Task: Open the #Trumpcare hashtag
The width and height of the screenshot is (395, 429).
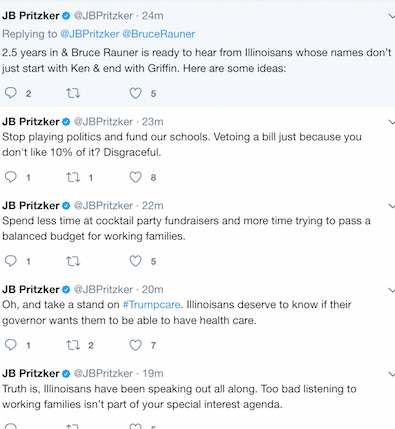Action: [151, 305]
